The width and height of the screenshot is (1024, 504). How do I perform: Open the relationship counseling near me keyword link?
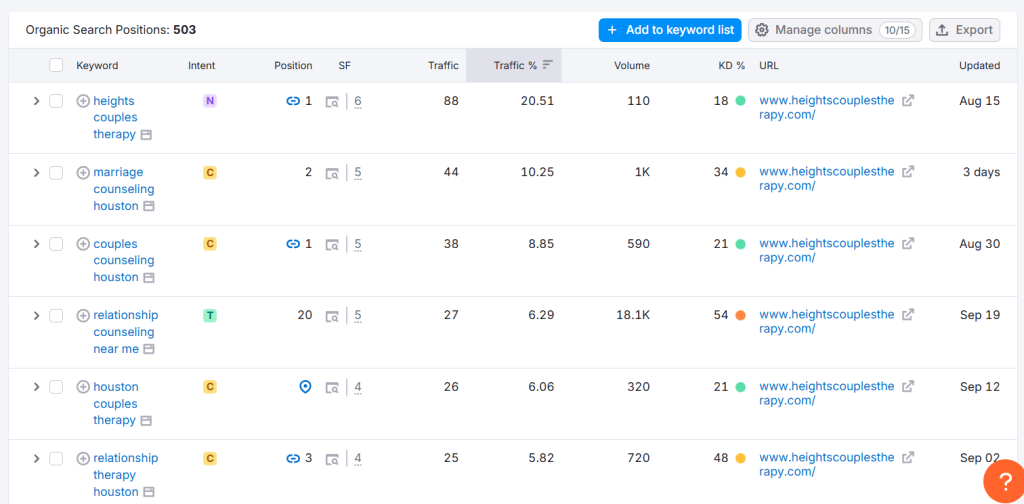(125, 332)
